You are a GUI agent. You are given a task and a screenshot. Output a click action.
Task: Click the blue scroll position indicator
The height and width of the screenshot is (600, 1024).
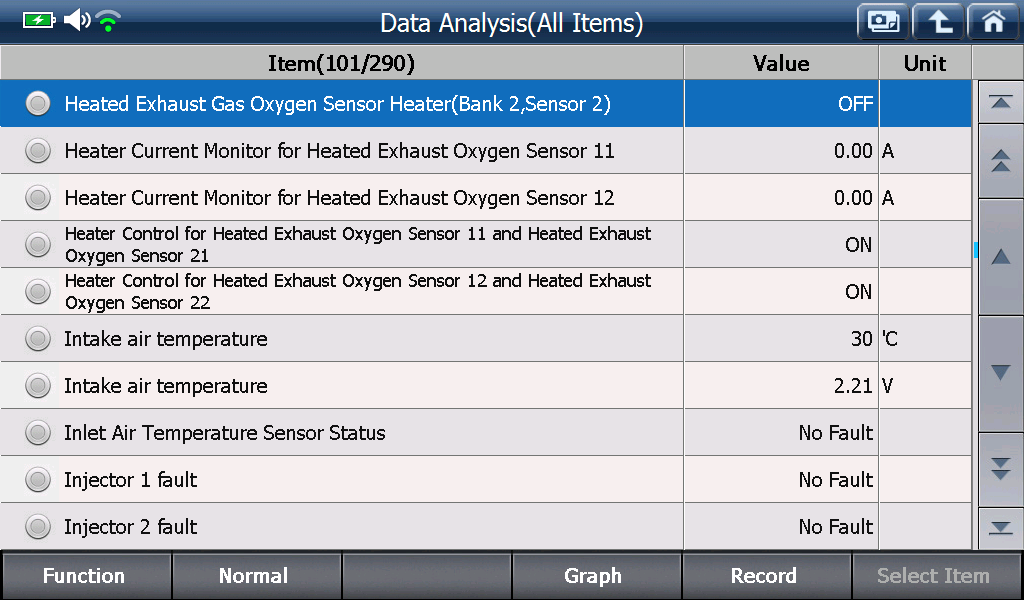point(976,249)
